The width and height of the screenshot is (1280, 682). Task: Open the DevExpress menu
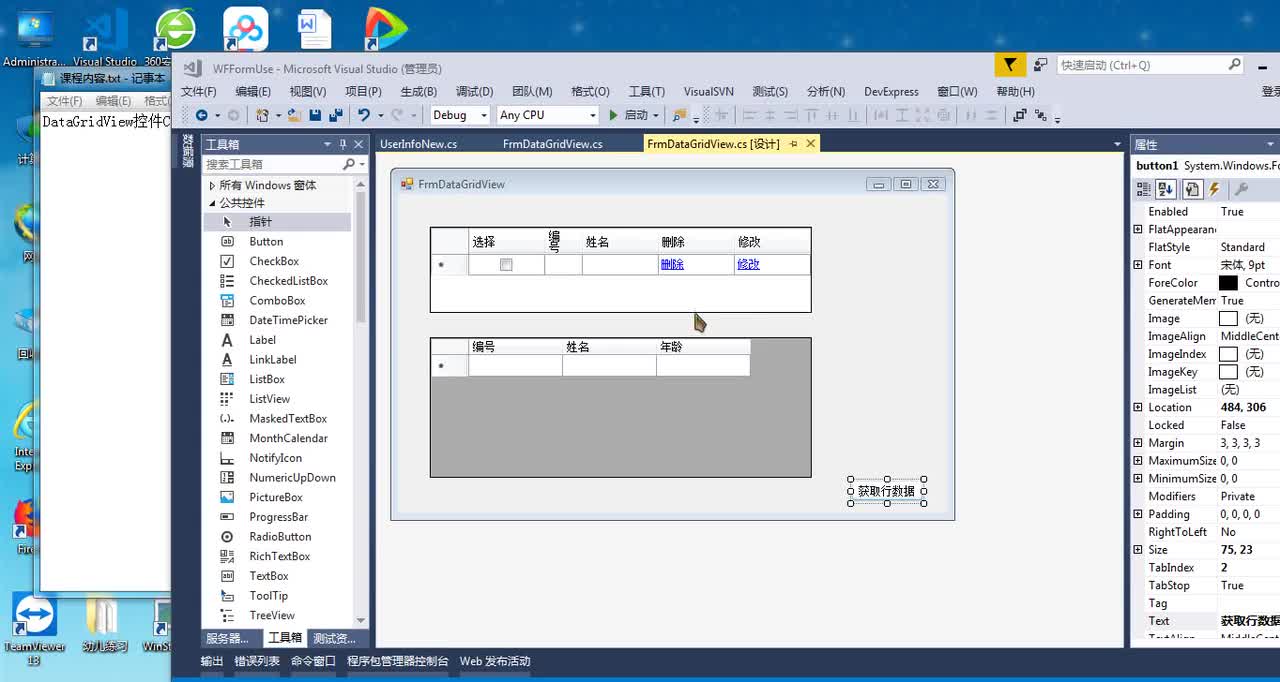click(x=891, y=91)
